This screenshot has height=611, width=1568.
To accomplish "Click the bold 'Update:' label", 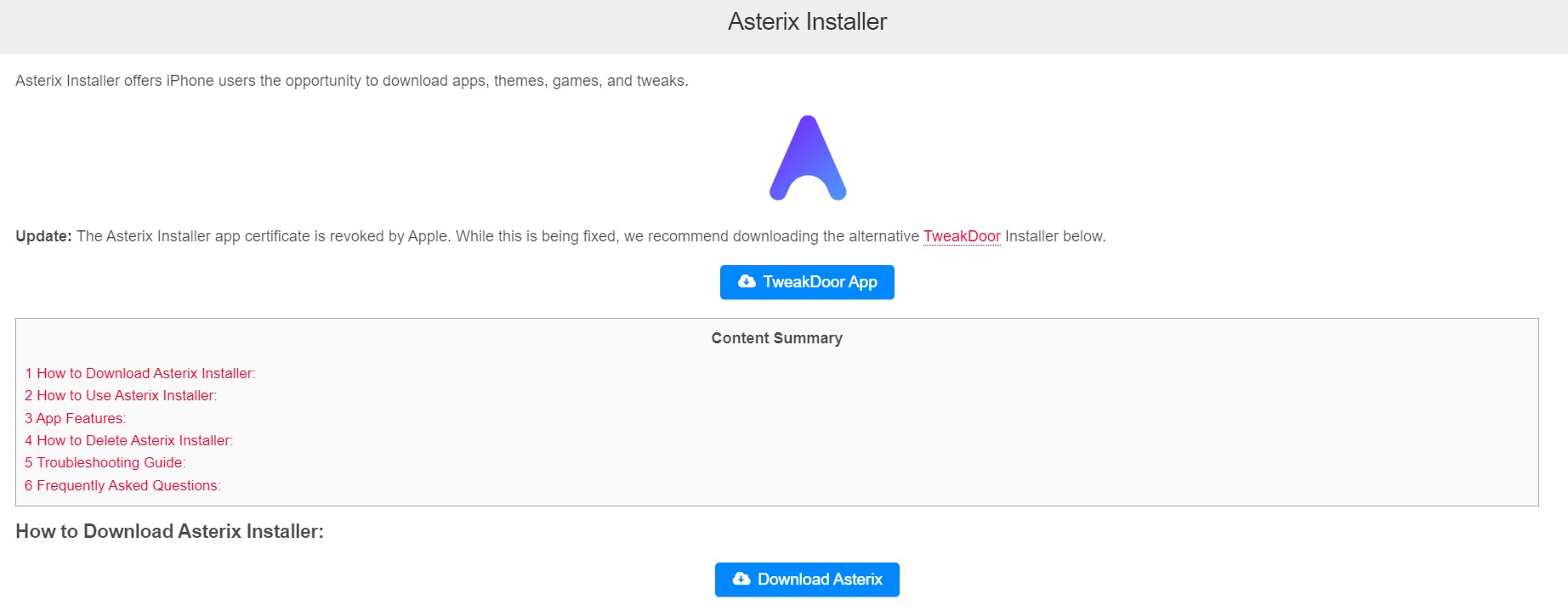I will click(x=43, y=236).
